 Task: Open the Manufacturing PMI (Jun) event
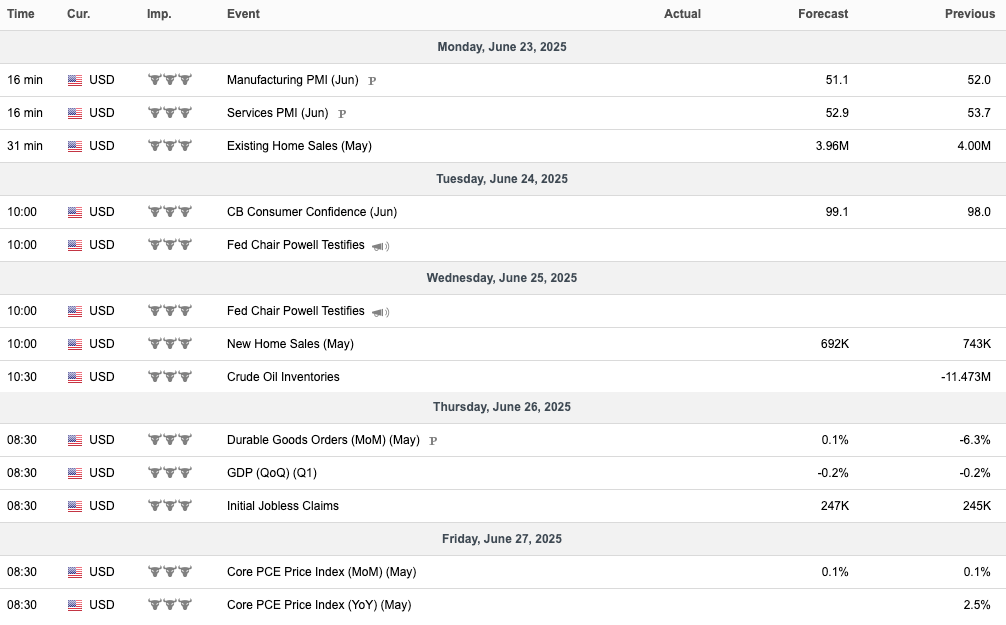click(x=293, y=80)
